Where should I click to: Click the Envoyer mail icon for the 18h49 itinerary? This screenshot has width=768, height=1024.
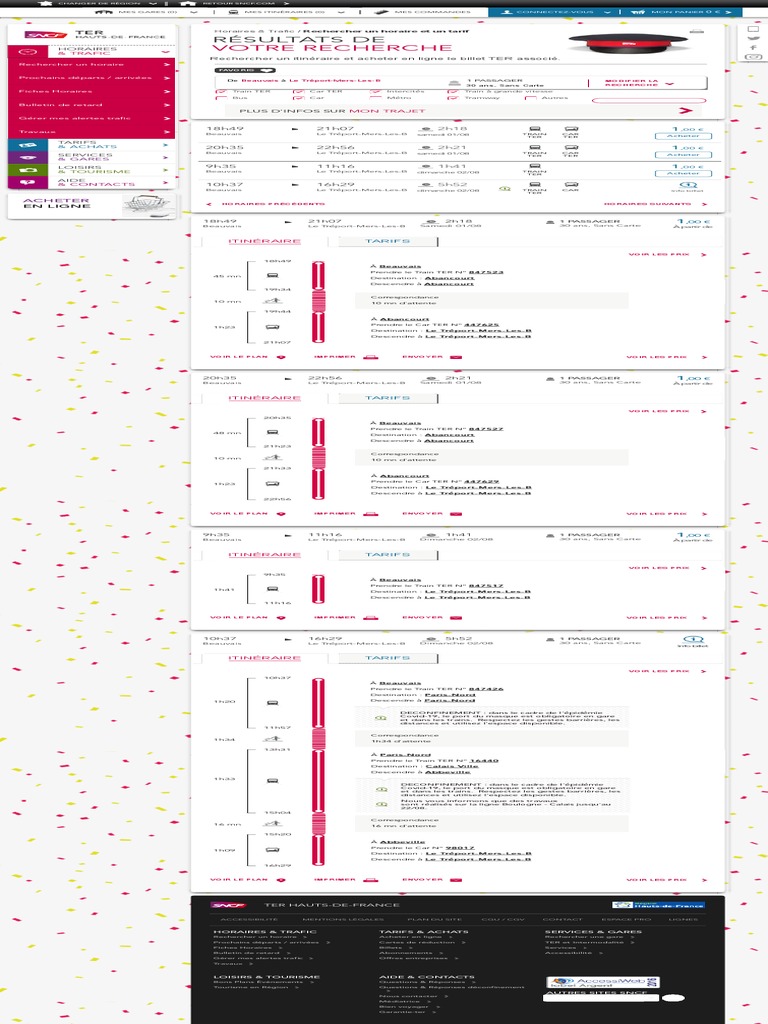click(456, 357)
